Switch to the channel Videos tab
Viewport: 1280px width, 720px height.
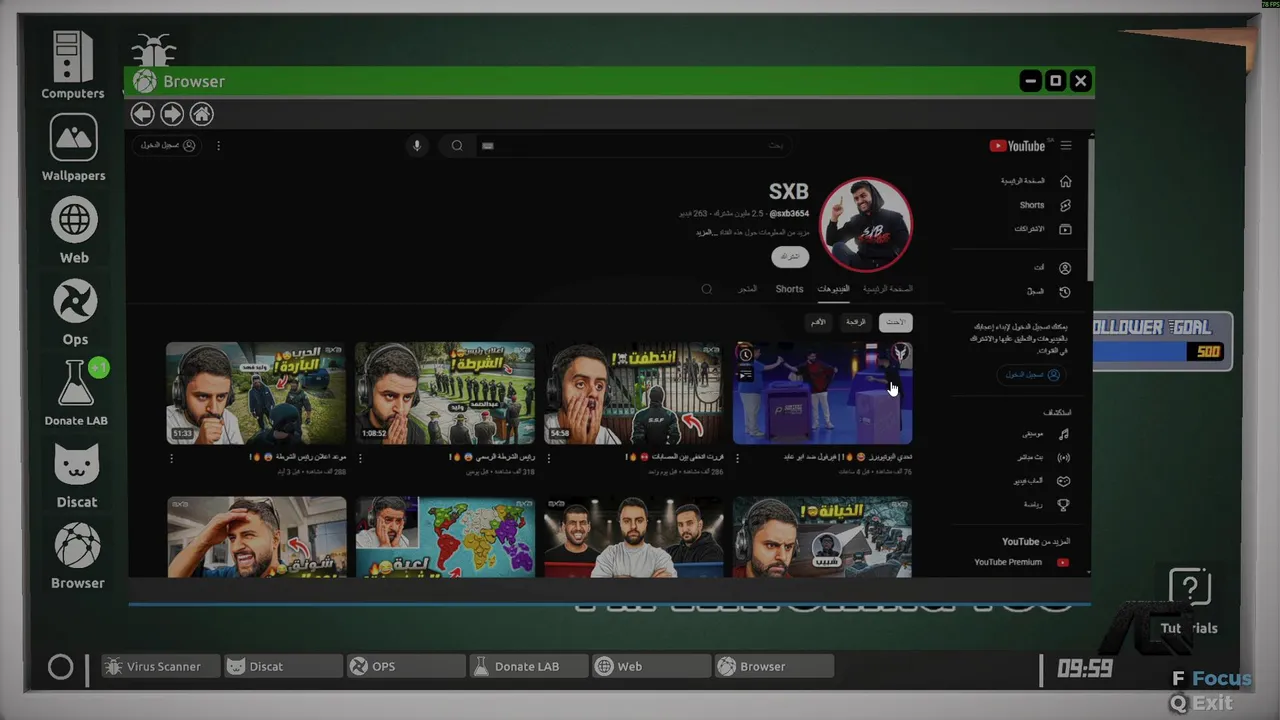833,289
